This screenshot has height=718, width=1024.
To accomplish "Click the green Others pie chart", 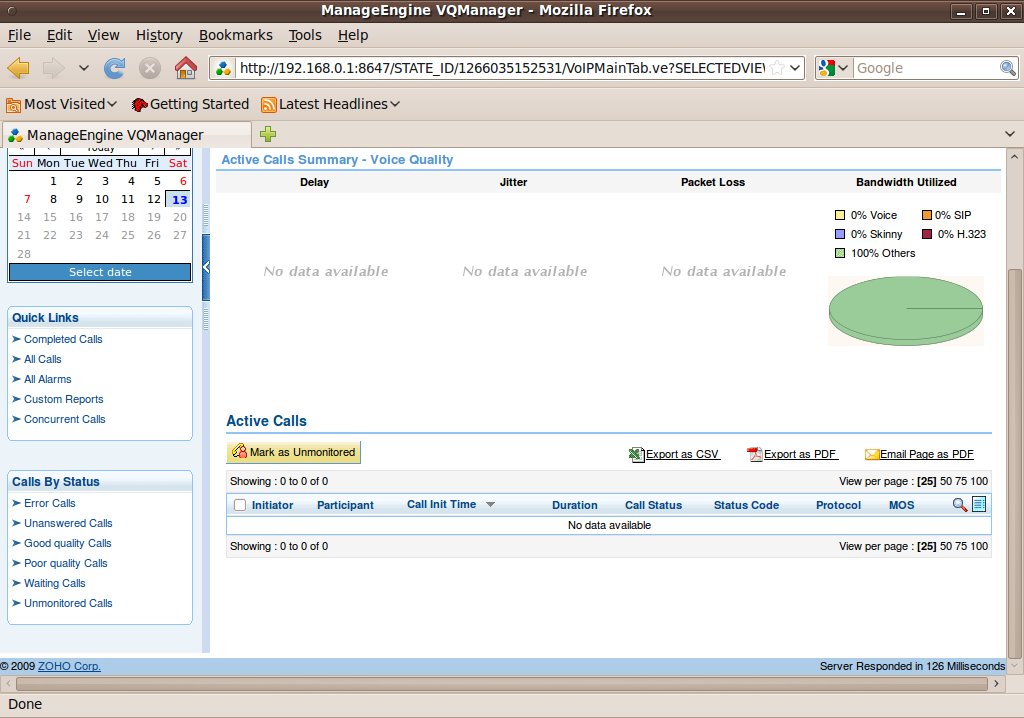I will [x=905, y=312].
